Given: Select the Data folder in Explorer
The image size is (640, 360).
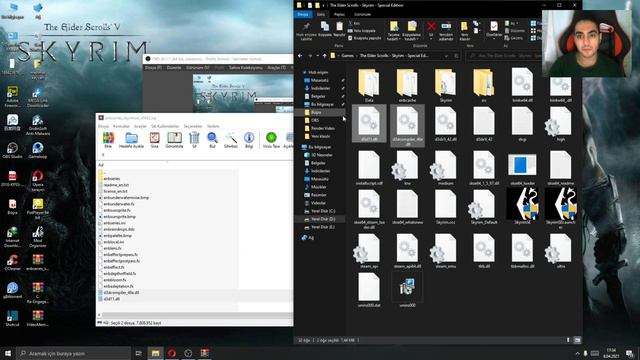Looking at the screenshot, I should [x=369, y=85].
